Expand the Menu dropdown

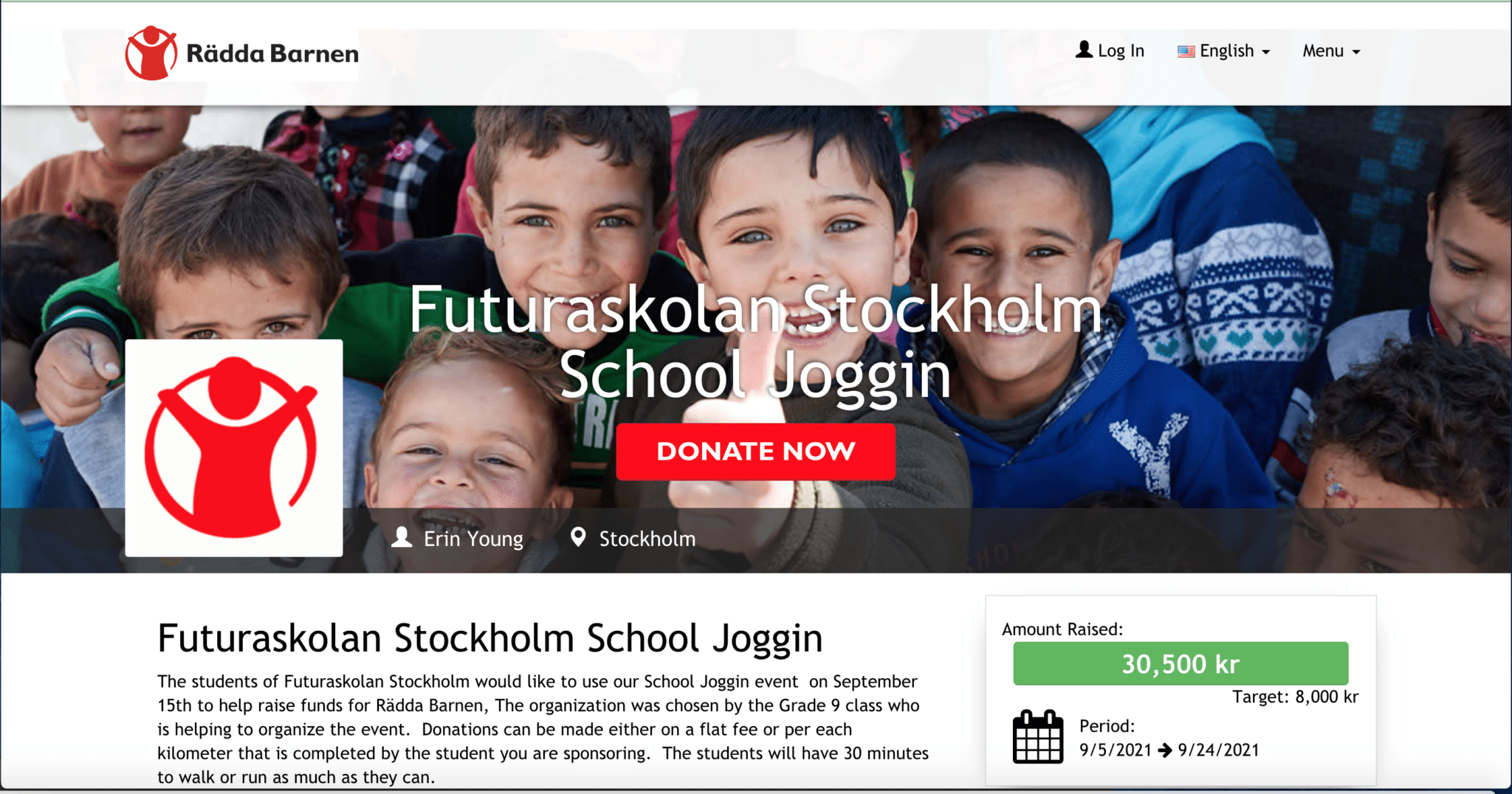(x=1331, y=51)
